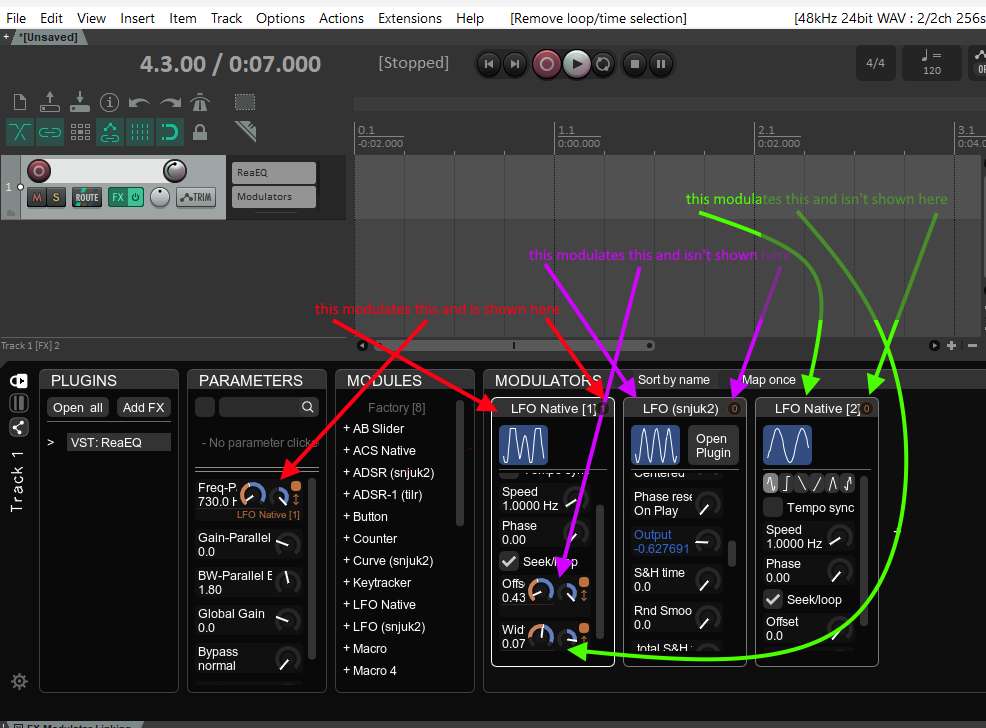986x728 pixels.
Task: Open track 1 ROUTE routing button
Action: 87,197
